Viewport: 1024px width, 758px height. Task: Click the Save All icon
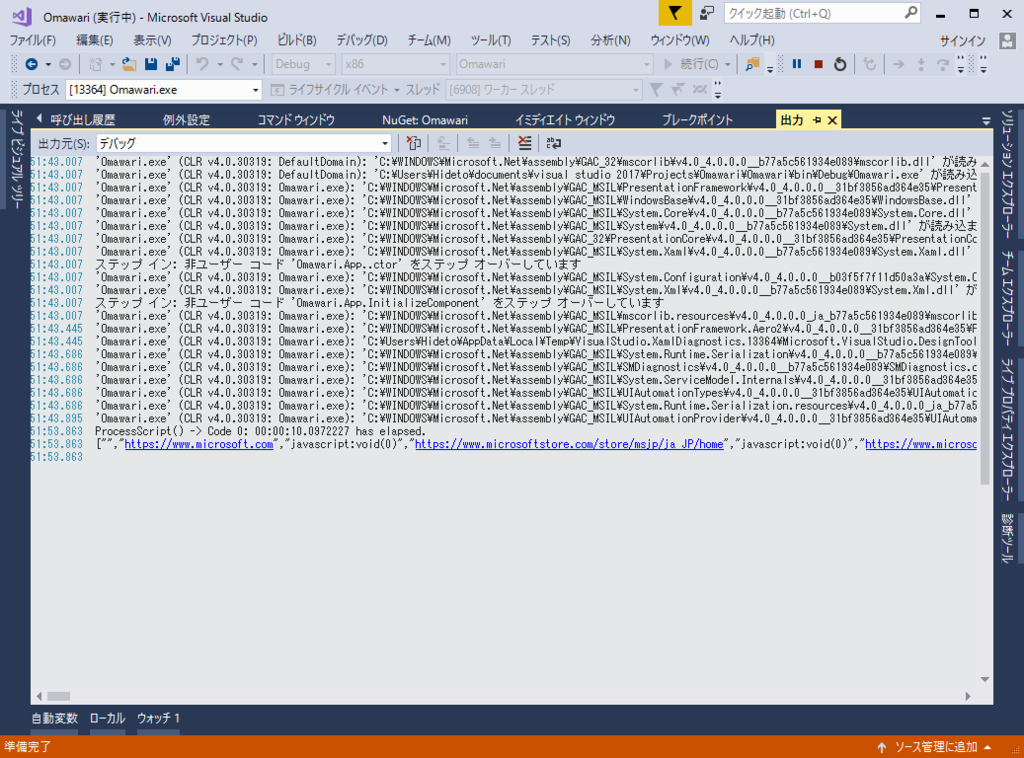173,64
